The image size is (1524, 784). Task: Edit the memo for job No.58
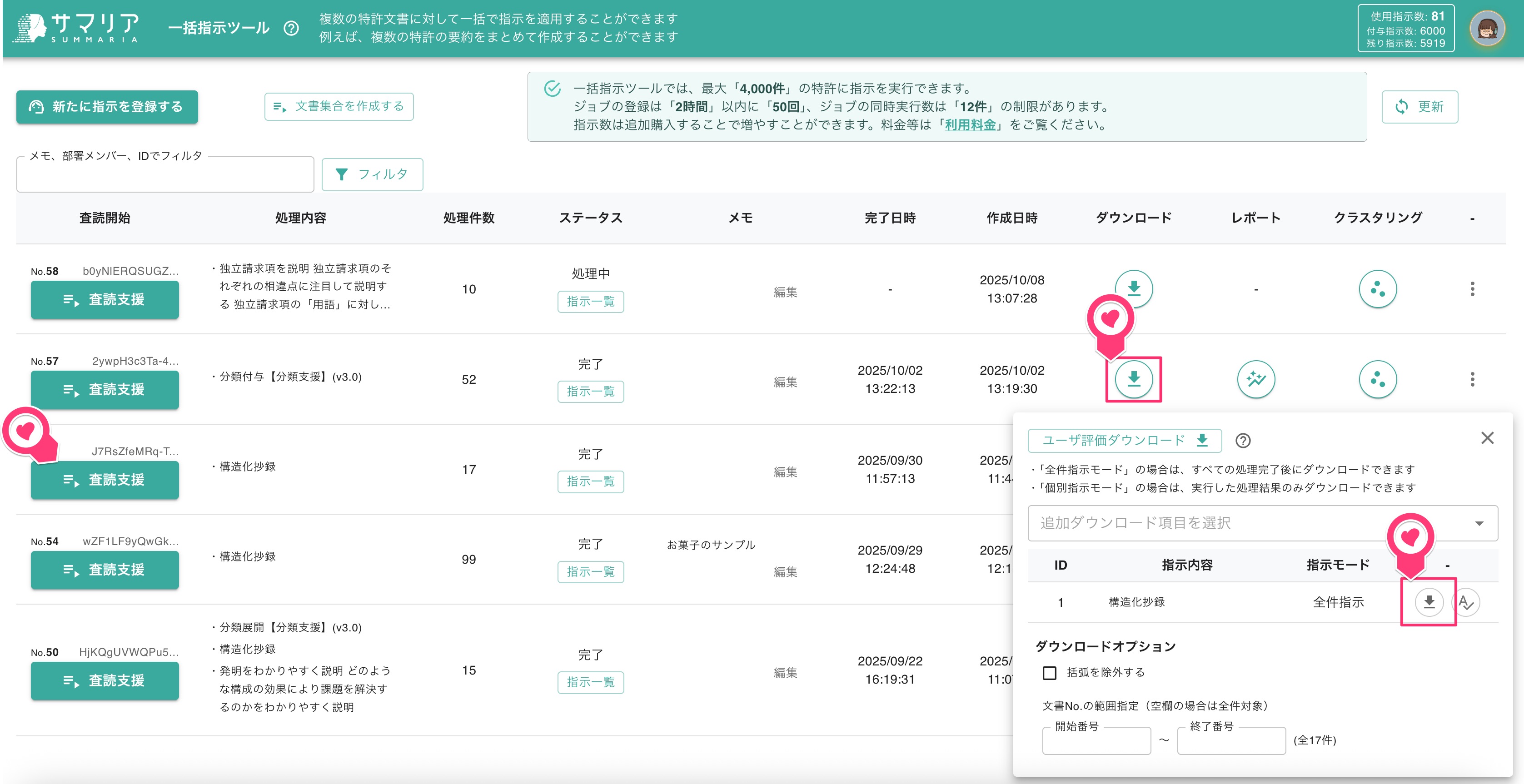(785, 292)
